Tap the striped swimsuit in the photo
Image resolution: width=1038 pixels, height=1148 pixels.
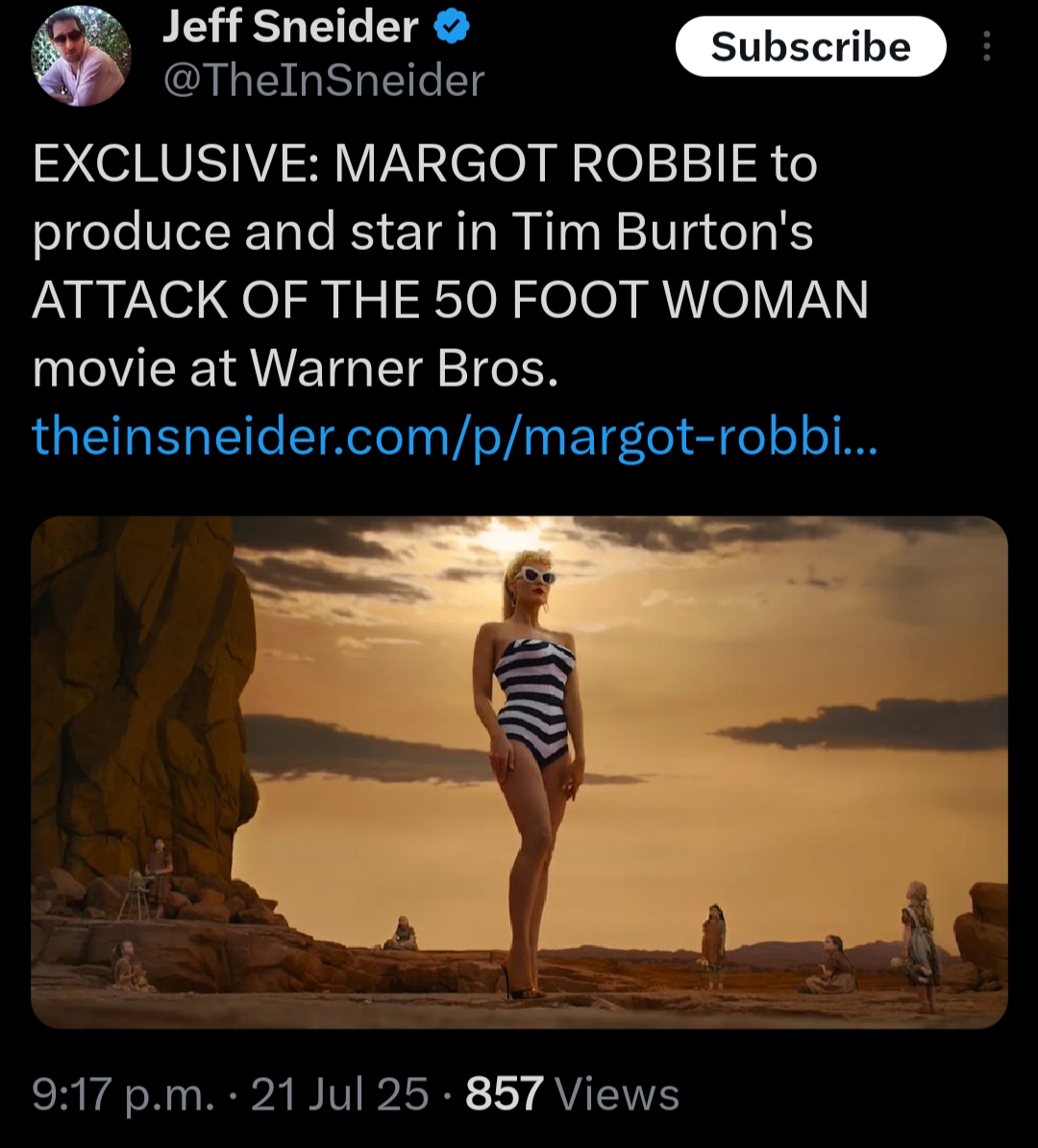(534, 697)
